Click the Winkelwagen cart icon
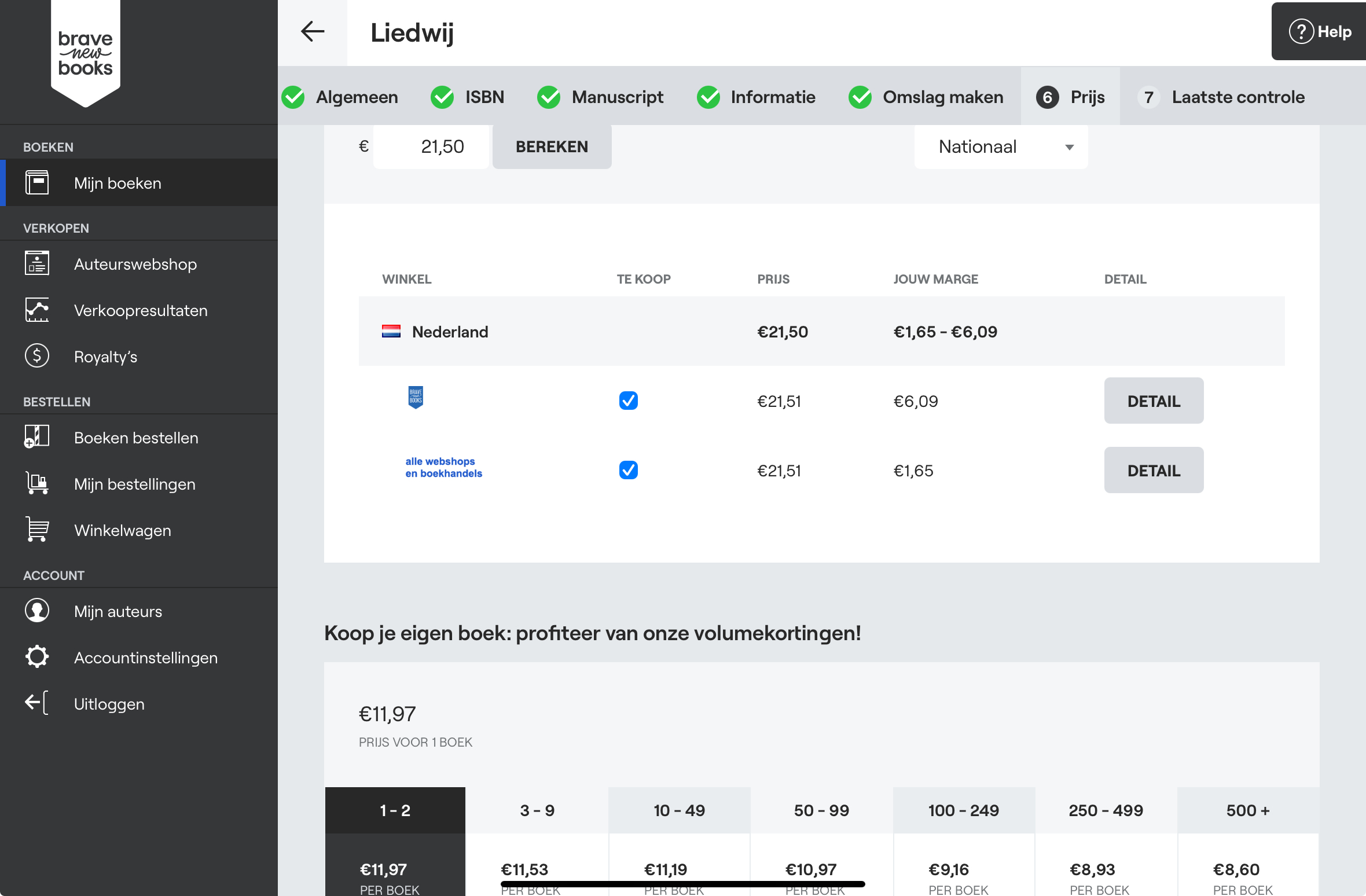Viewport: 1366px width, 896px height. (x=37, y=530)
